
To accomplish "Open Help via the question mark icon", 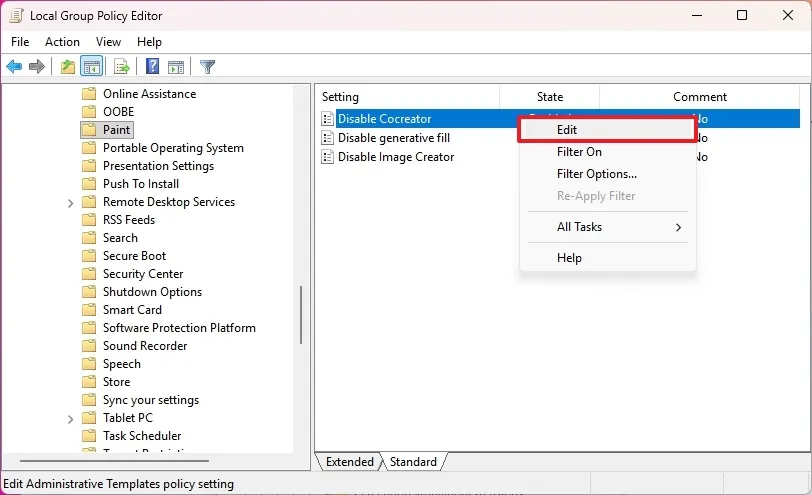I will coord(152,67).
